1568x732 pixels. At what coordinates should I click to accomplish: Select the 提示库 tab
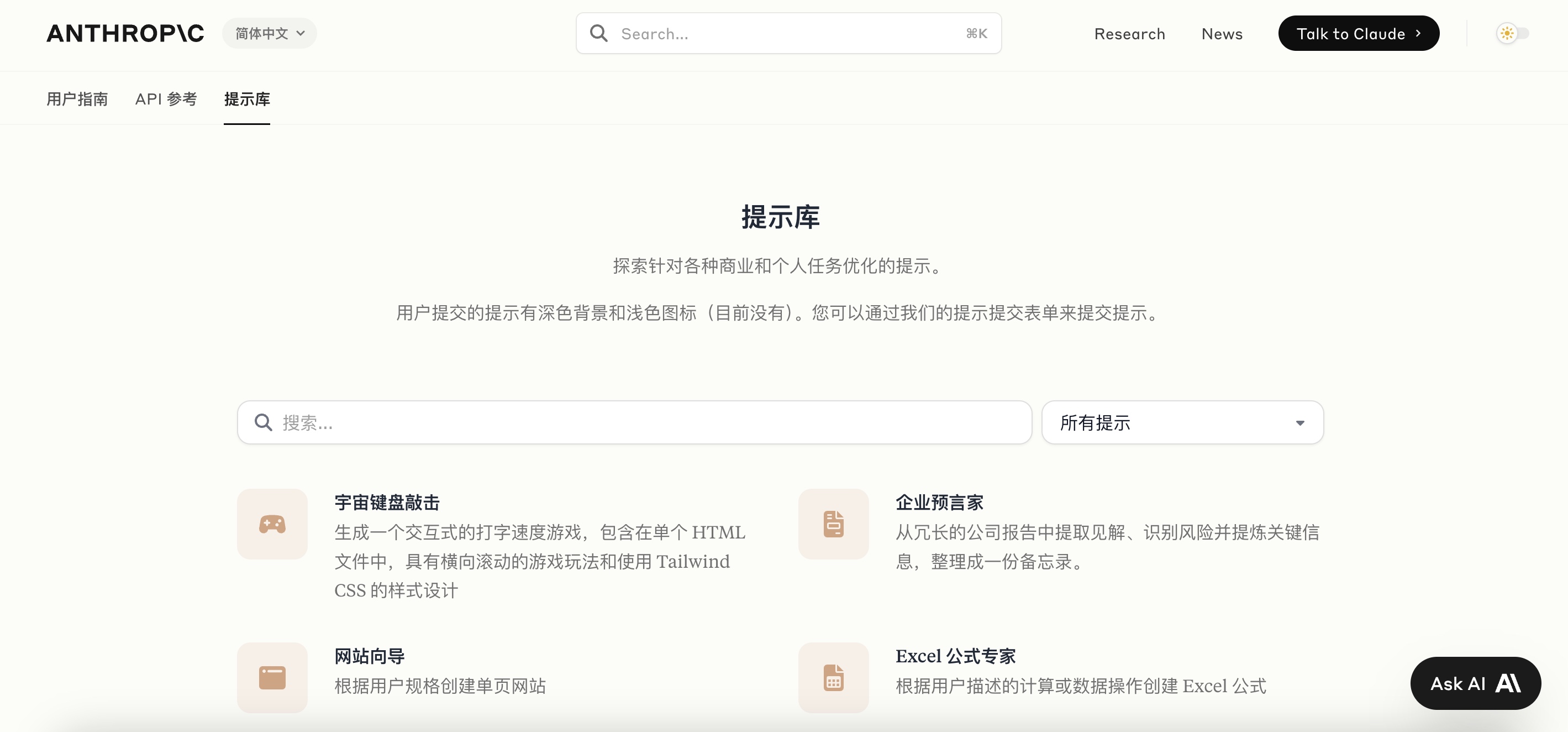tap(246, 100)
